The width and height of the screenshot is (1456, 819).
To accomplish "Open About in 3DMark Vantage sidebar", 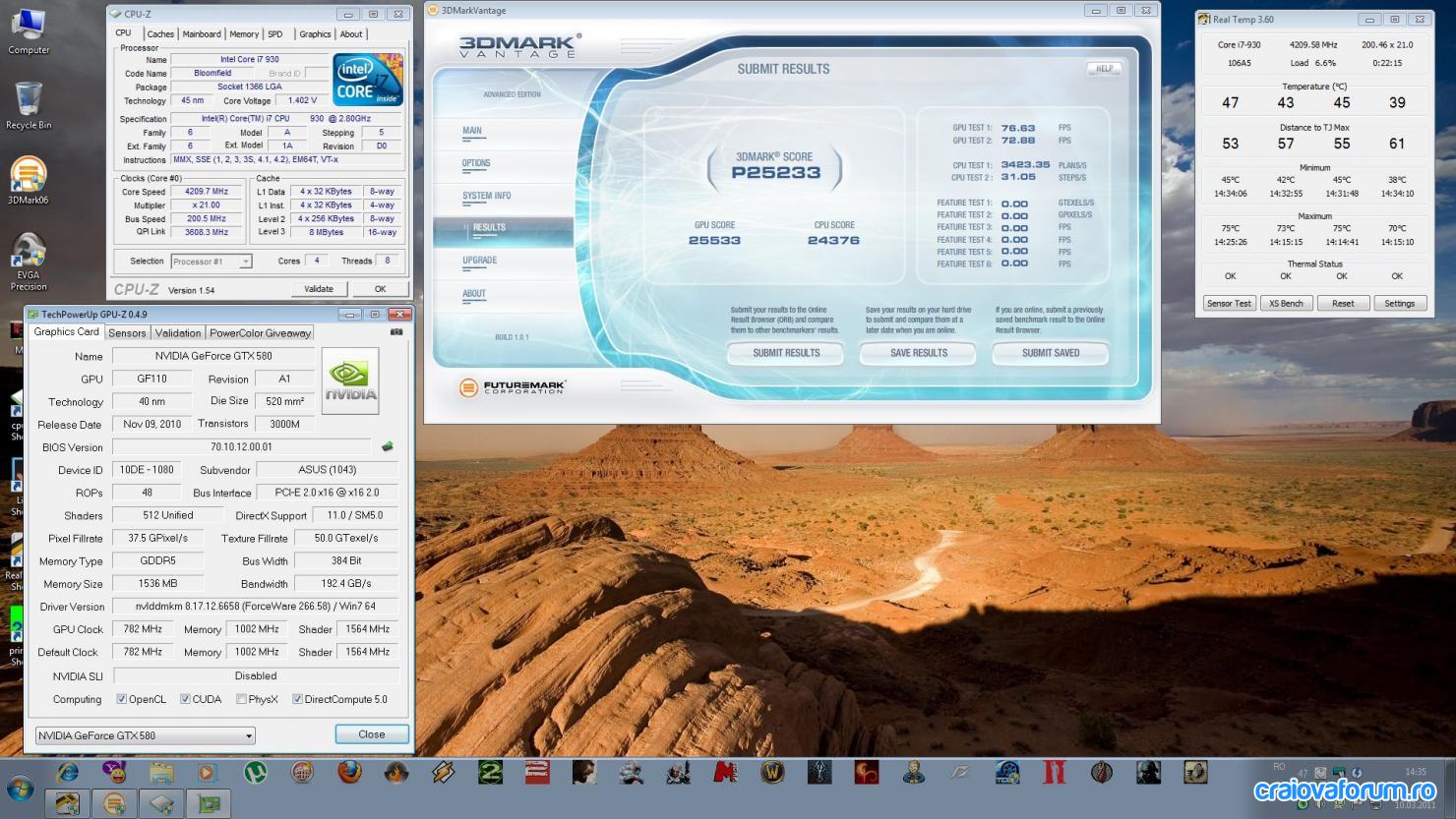I will [474, 294].
